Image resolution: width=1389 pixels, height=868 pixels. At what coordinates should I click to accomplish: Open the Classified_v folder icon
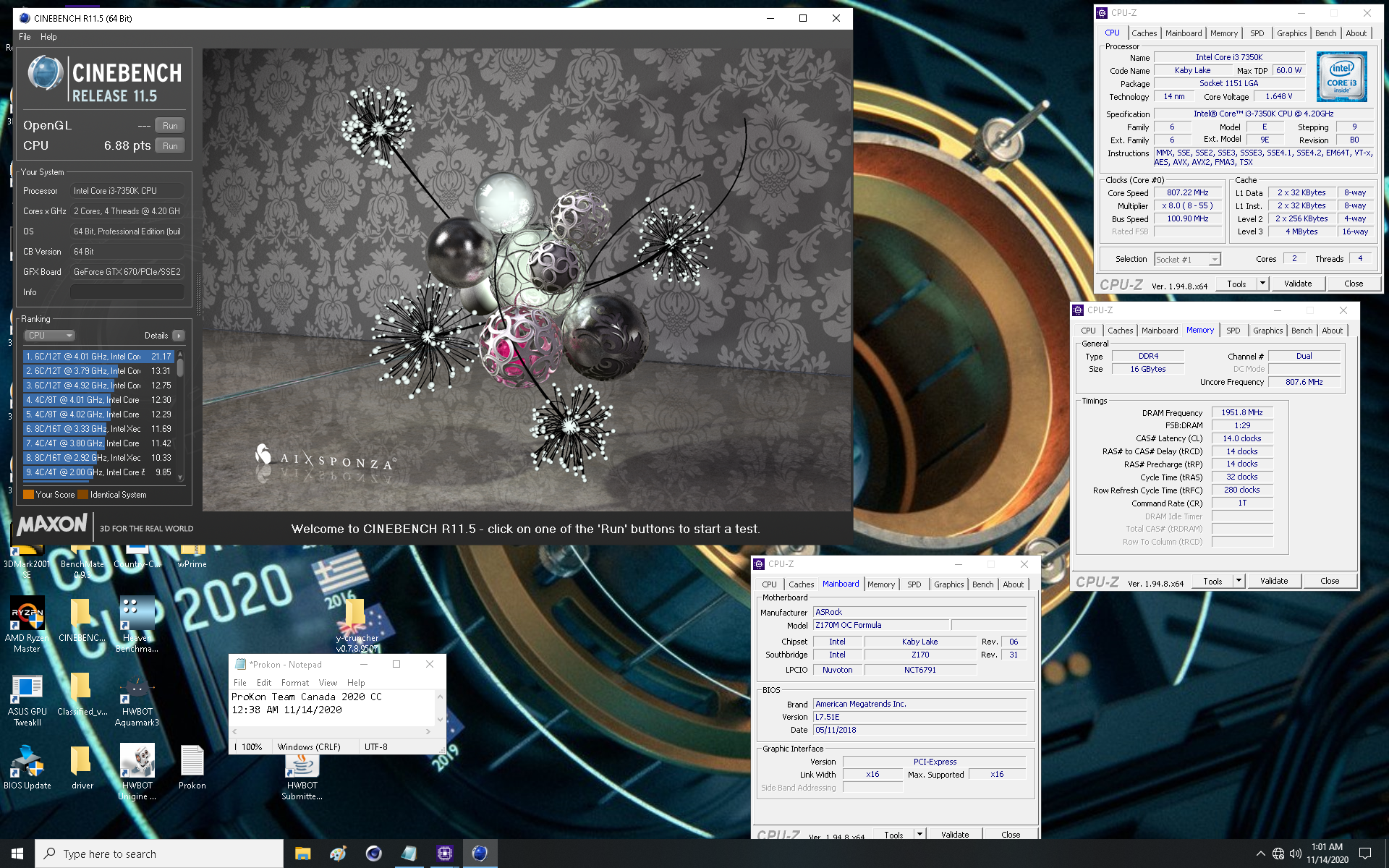coord(82,694)
